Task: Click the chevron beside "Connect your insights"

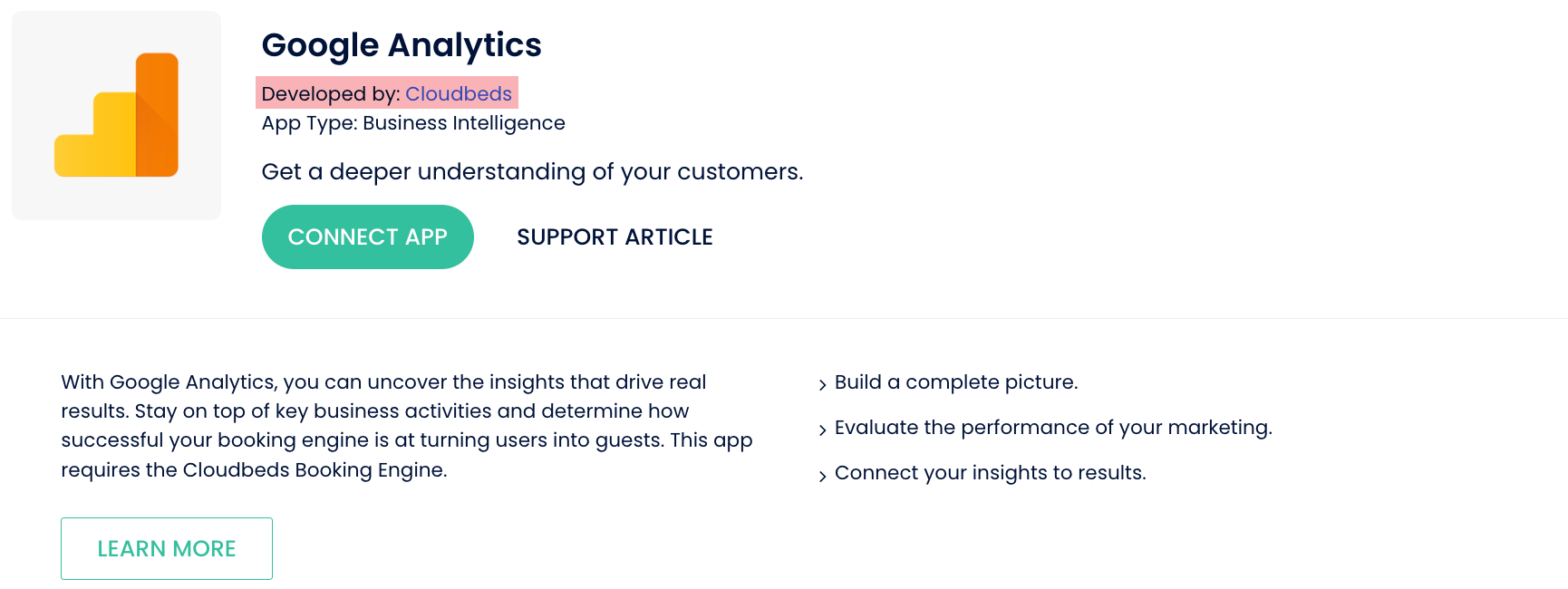Action: 822,476
